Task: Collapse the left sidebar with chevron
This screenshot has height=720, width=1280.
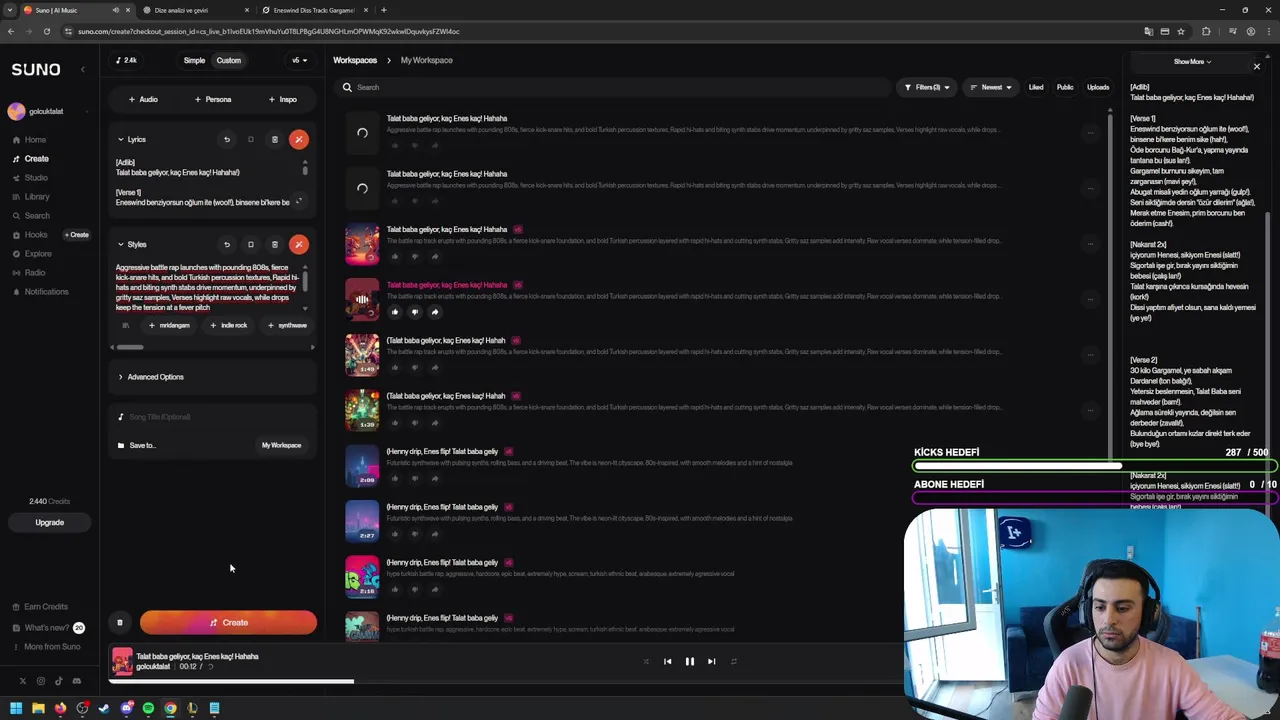Action: coord(83,69)
